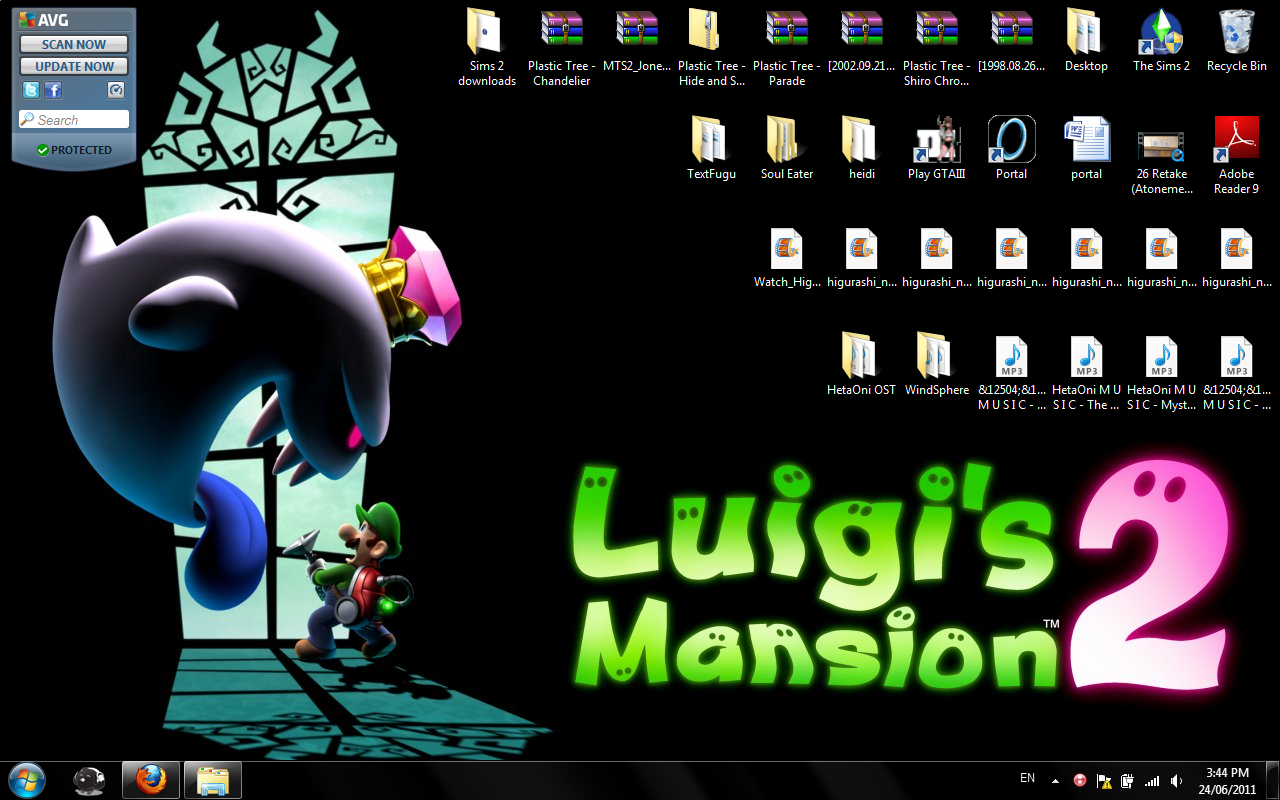Click the red circular tray icon
The image size is (1280, 800).
pos(1081,780)
